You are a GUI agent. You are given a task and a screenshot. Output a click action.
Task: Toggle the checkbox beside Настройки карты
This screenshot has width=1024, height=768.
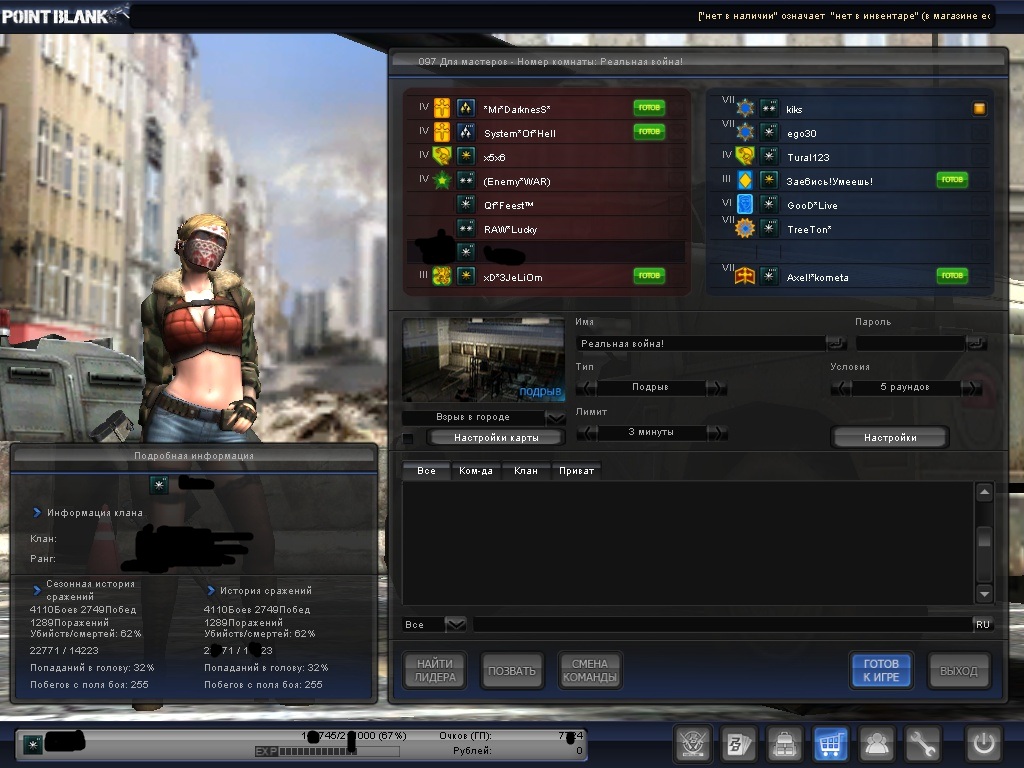pyautogui.click(x=408, y=438)
